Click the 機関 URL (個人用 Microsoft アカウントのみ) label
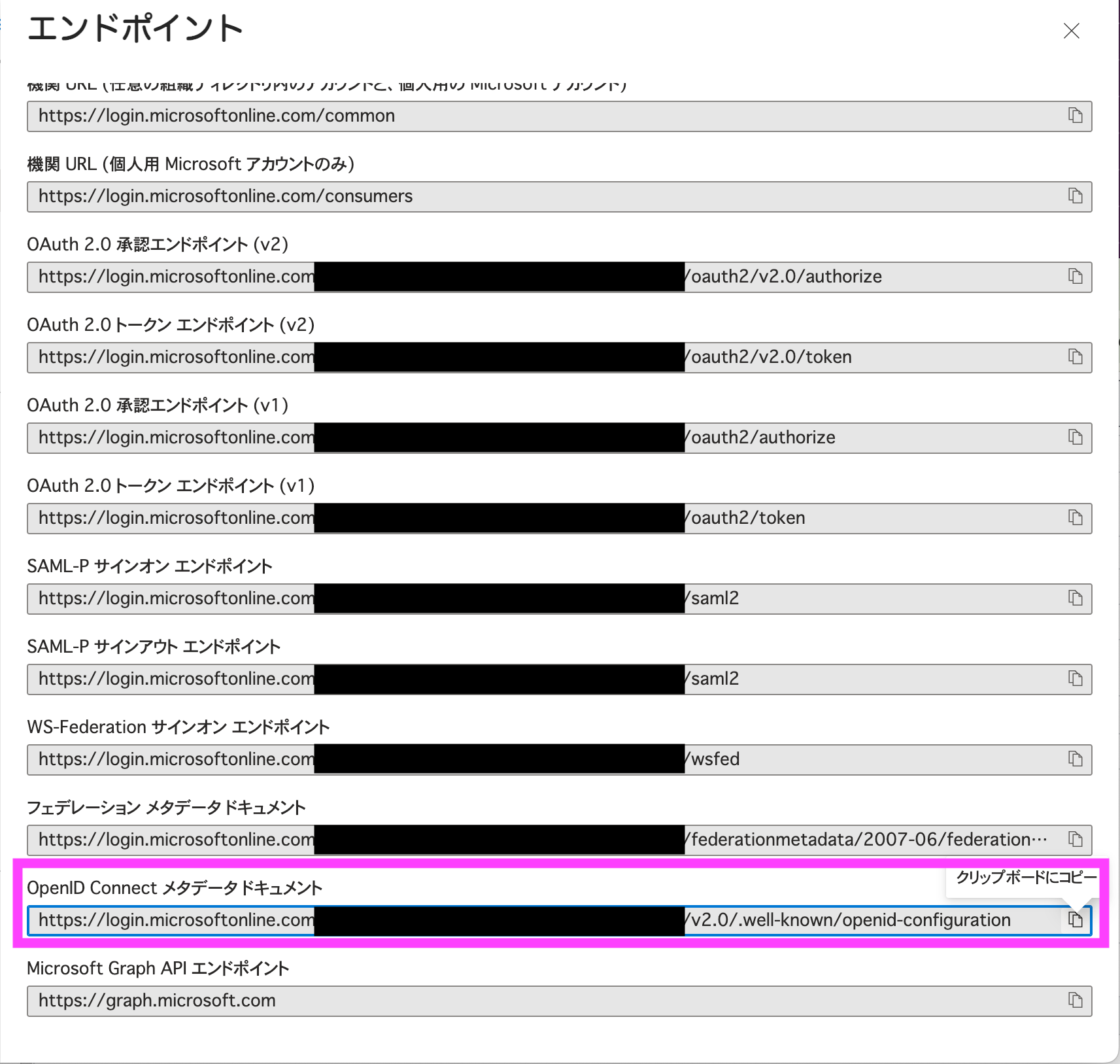 click(x=191, y=164)
